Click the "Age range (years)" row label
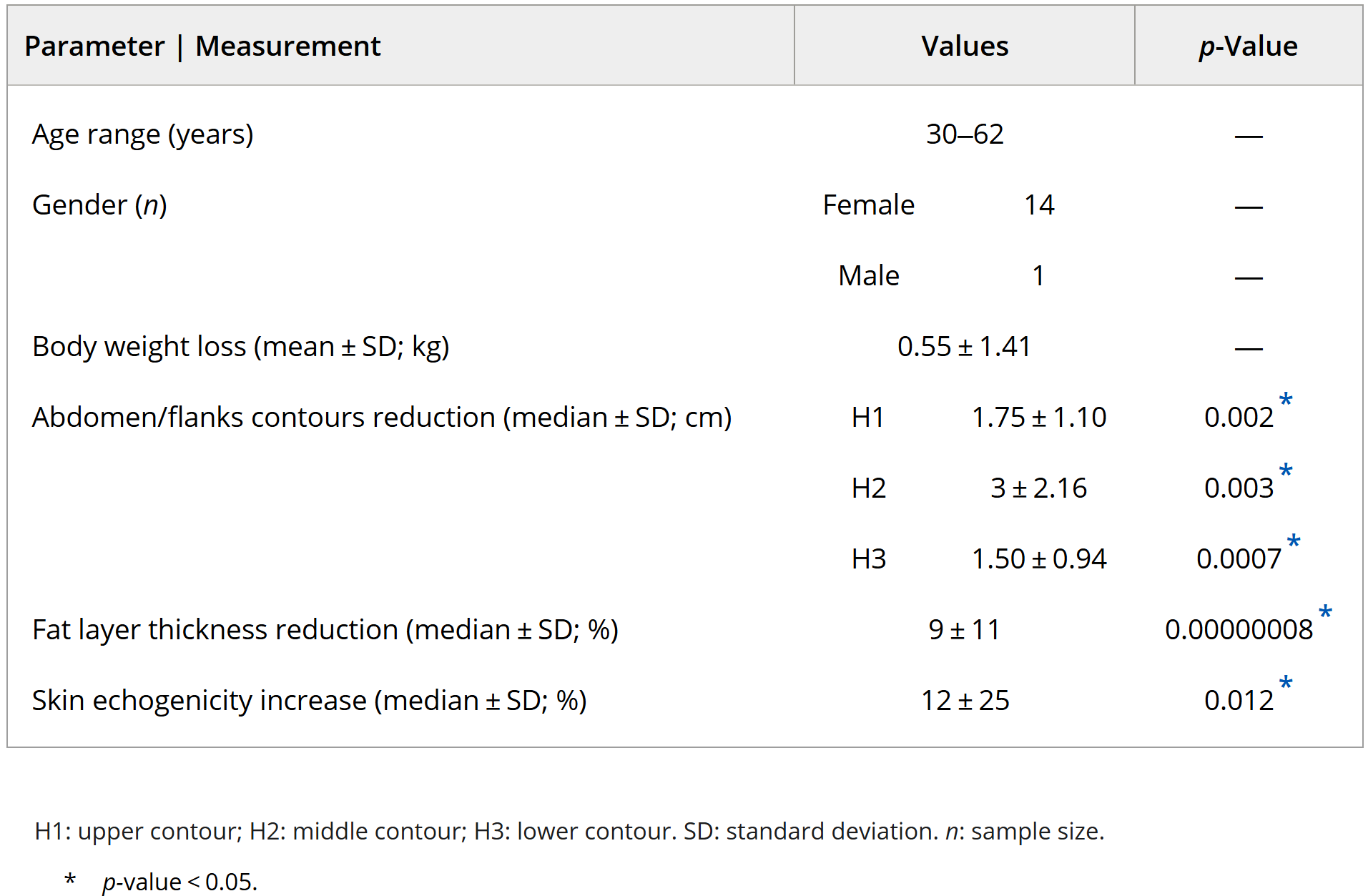This screenshot has height=896, width=1368. pyautogui.click(x=143, y=134)
